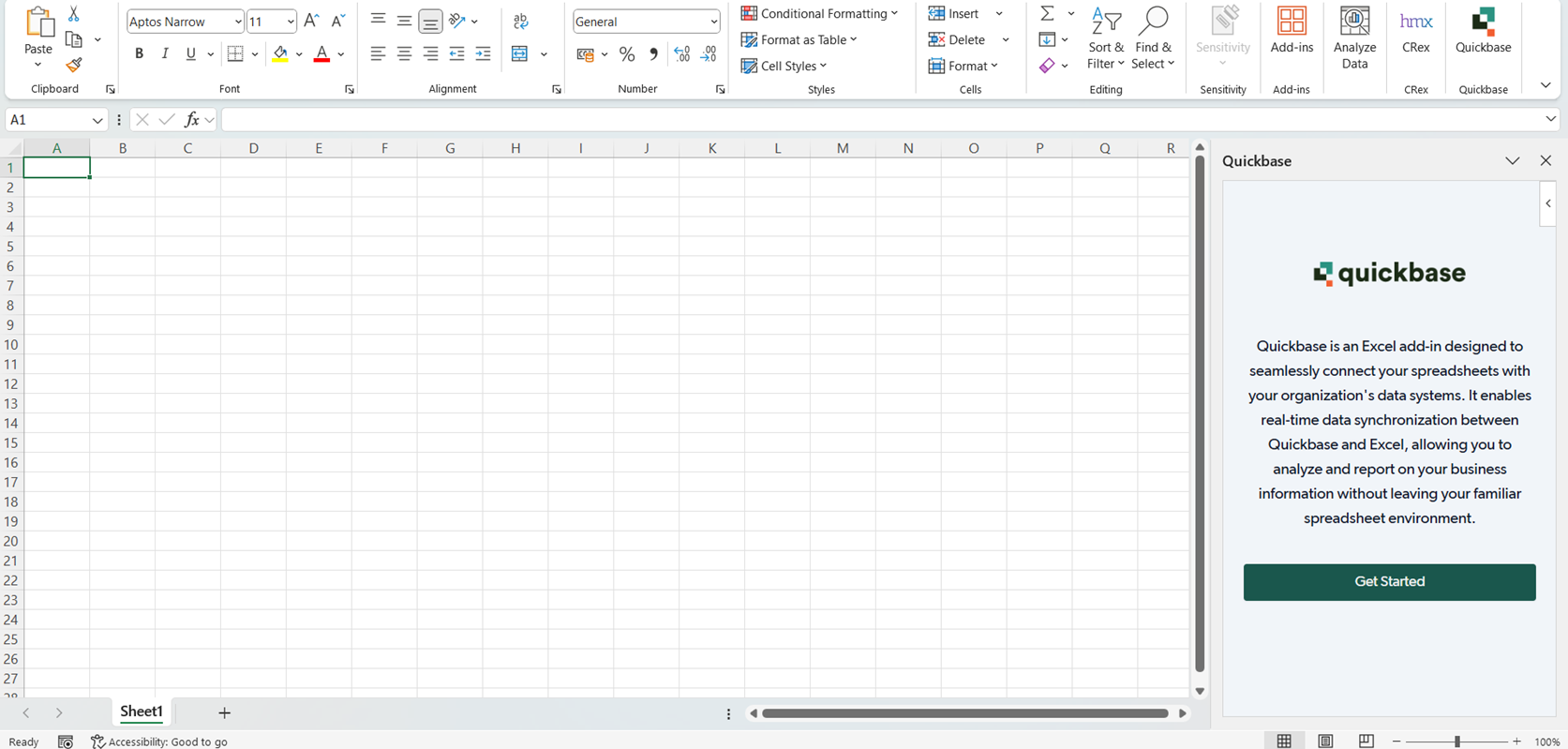Screen dimensions: 1568x749
Task: Open the Cell Styles menu
Action: (784, 66)
